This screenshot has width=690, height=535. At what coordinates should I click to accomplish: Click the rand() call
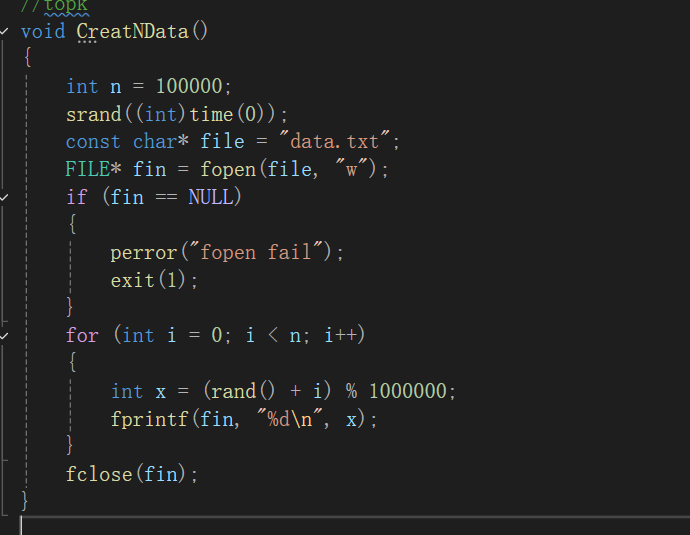242,392
